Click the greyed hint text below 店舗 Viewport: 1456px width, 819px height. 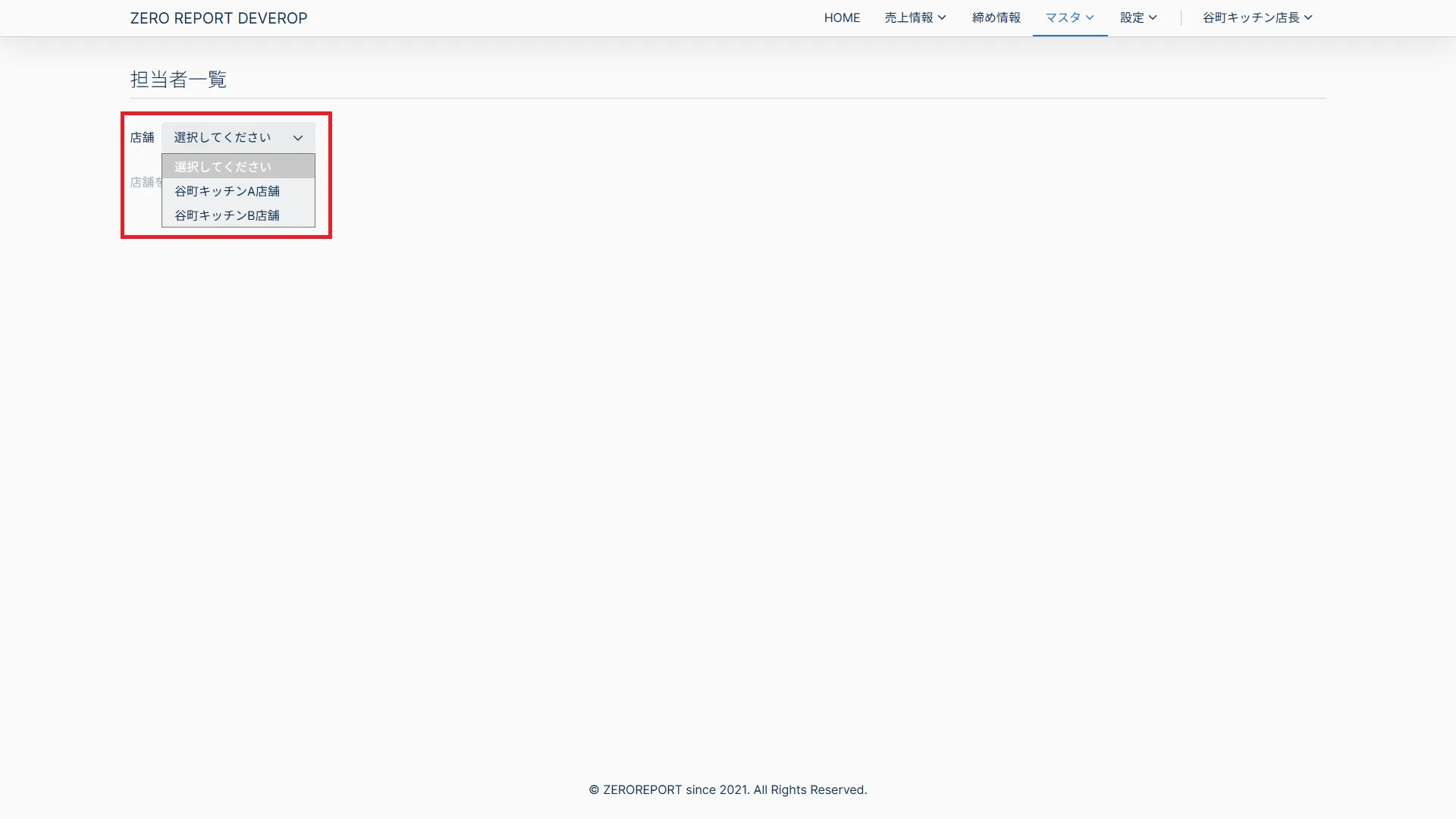(x=145, y=182)
